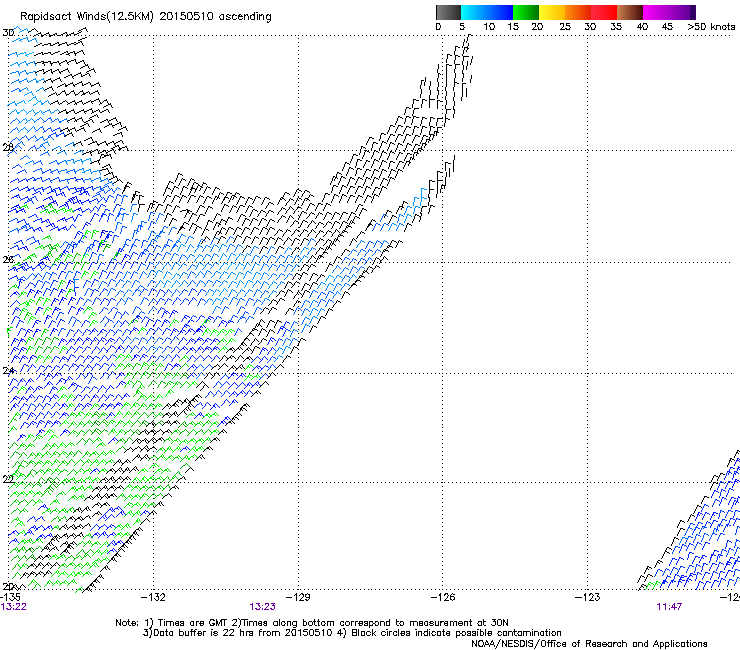
Task: Click the magenta 40-45 knots color segment
Action: 656,12
